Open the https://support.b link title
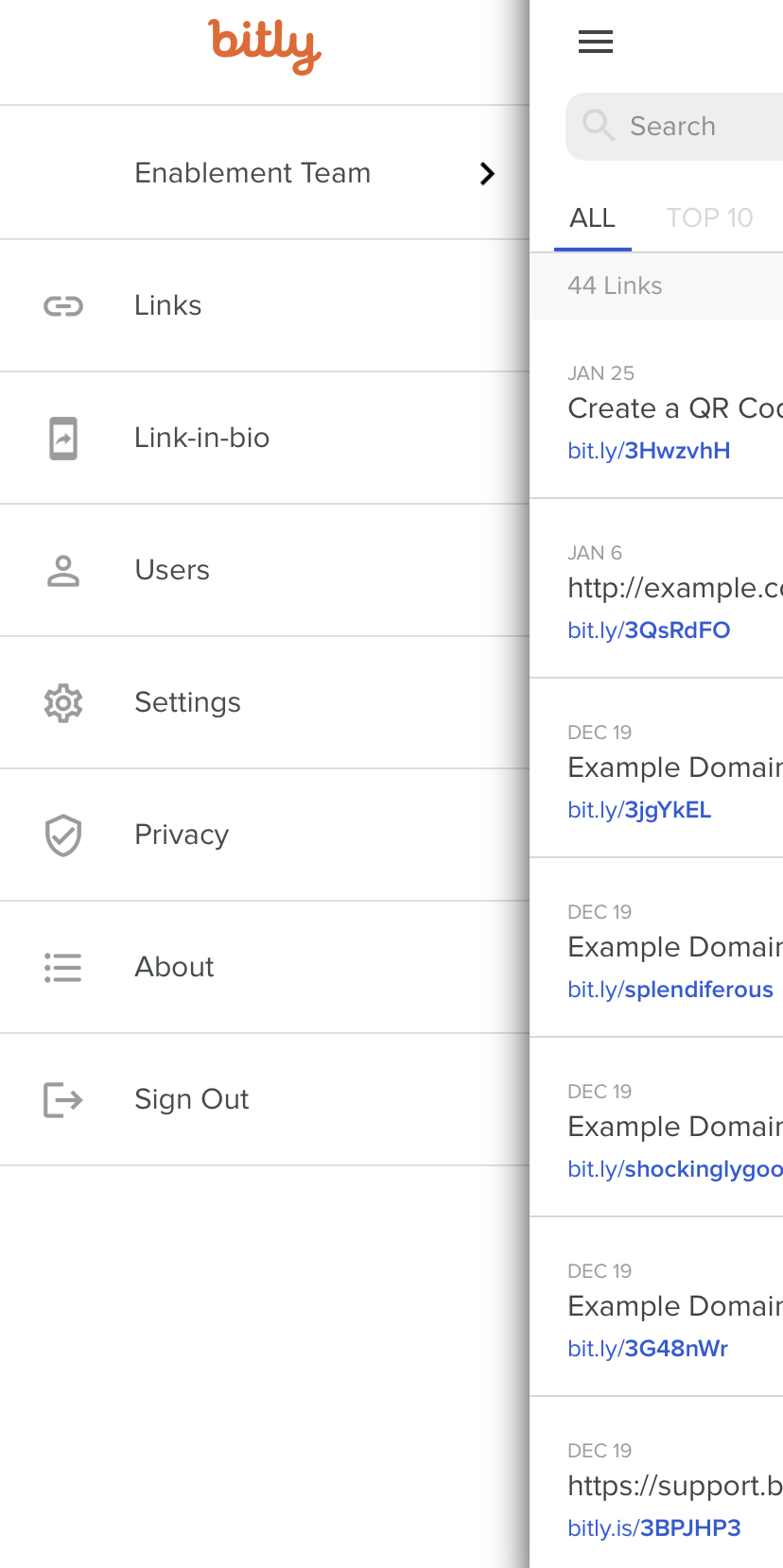Screen dimensions: 783x1568 pyautogui.click(x=675, y=1486)
